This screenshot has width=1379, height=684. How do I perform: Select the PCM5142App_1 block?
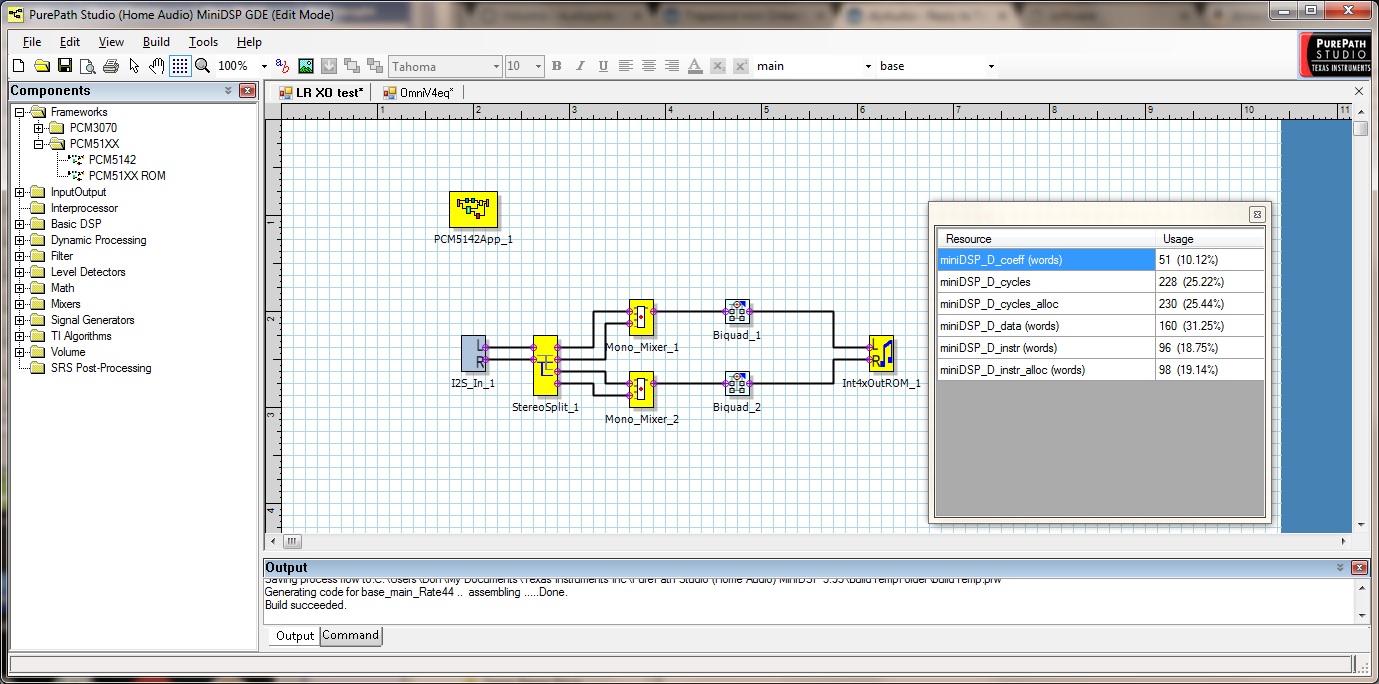pos(473,210)
